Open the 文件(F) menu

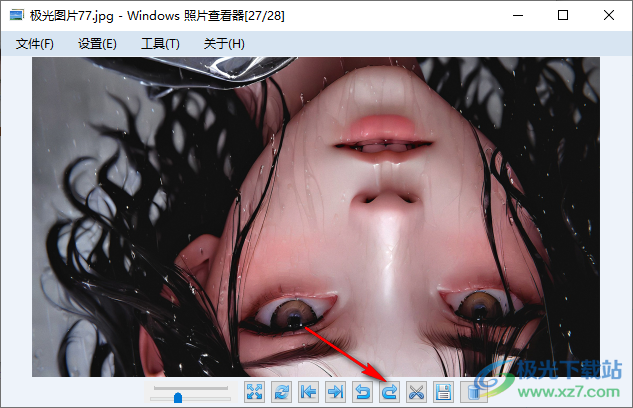point(35,44)
